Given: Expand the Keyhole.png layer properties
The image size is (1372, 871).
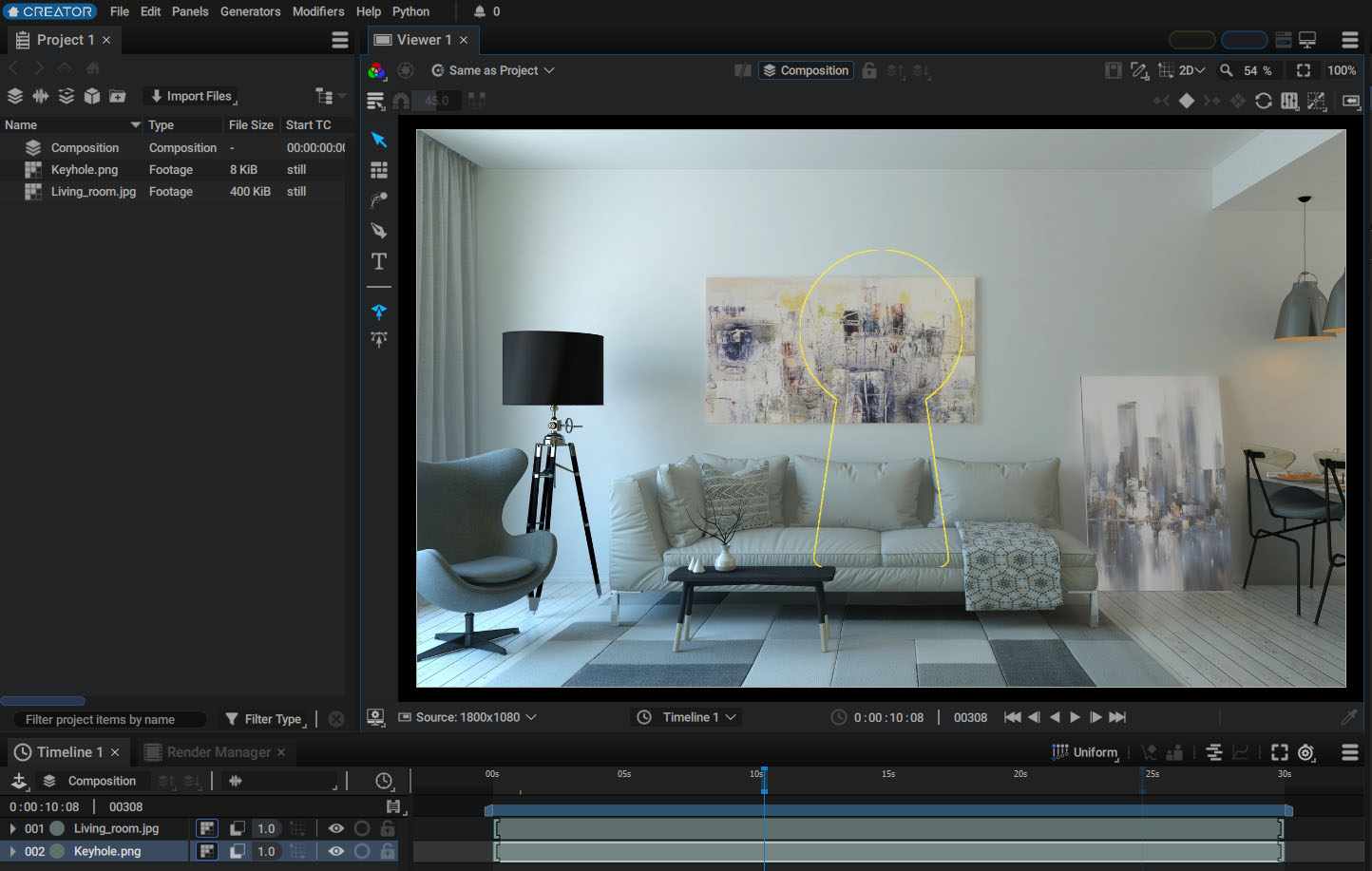Looking at the screenshot, I should pos(12,851).
